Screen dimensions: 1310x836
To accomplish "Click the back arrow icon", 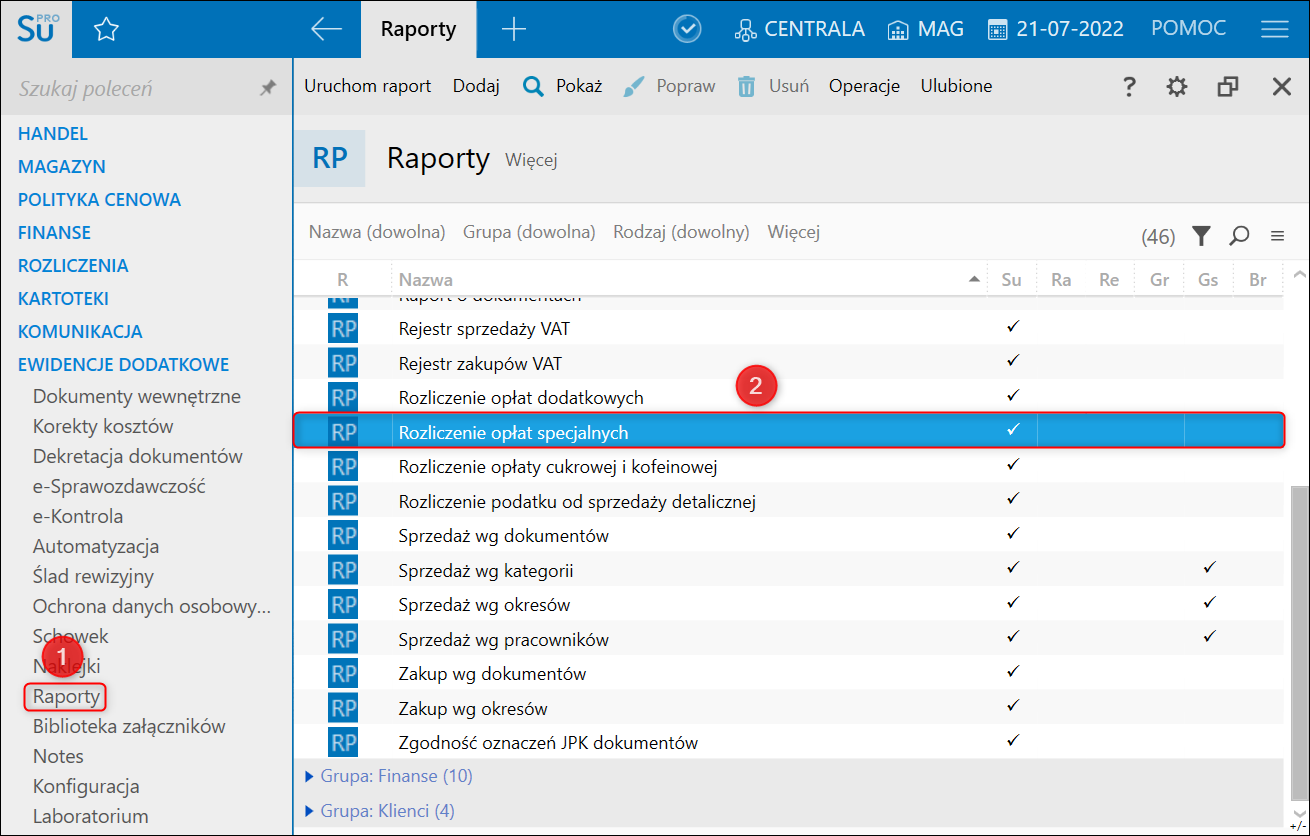I will click(326, 30).
